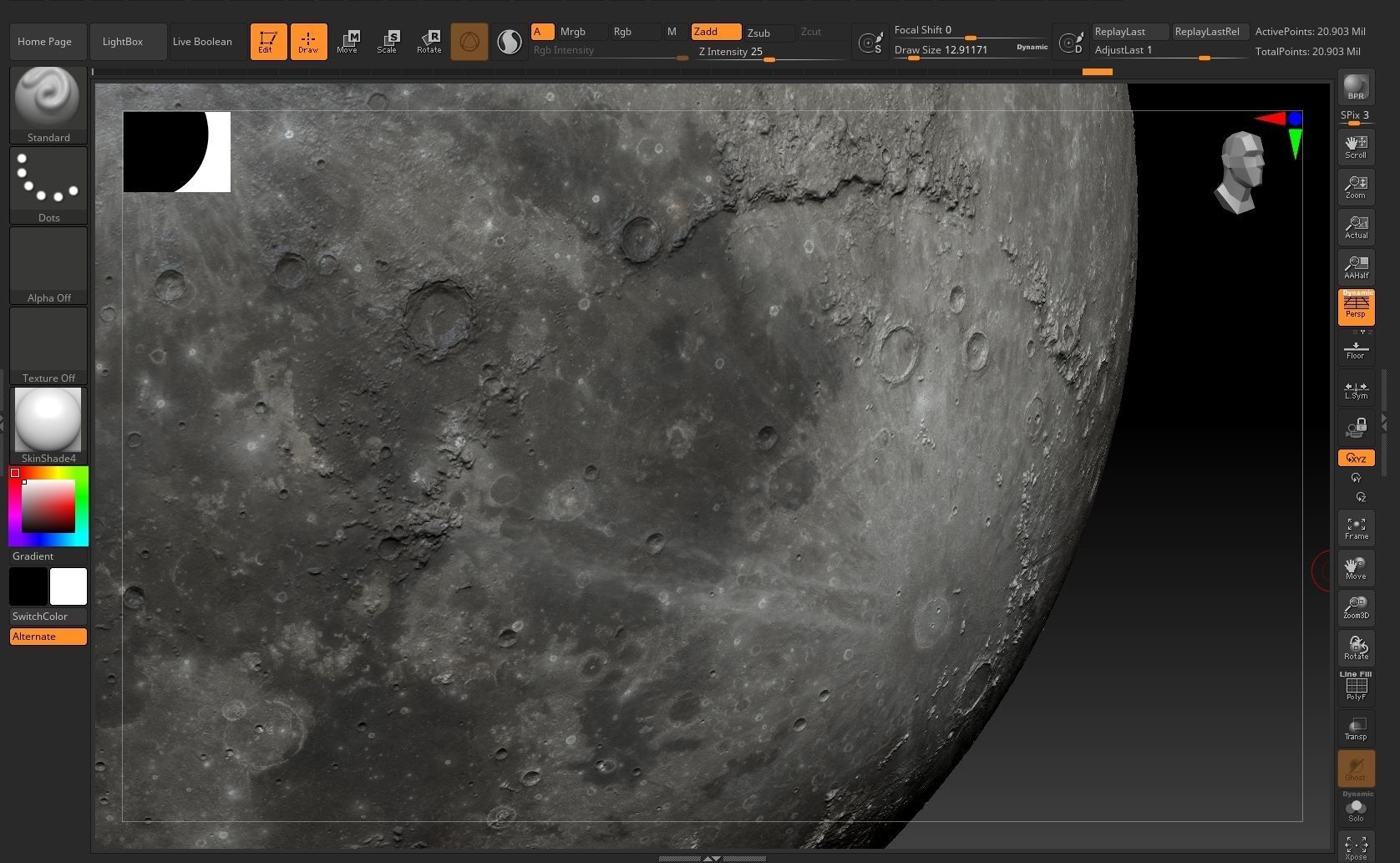Open the Standard brush picker

[48, 105]
